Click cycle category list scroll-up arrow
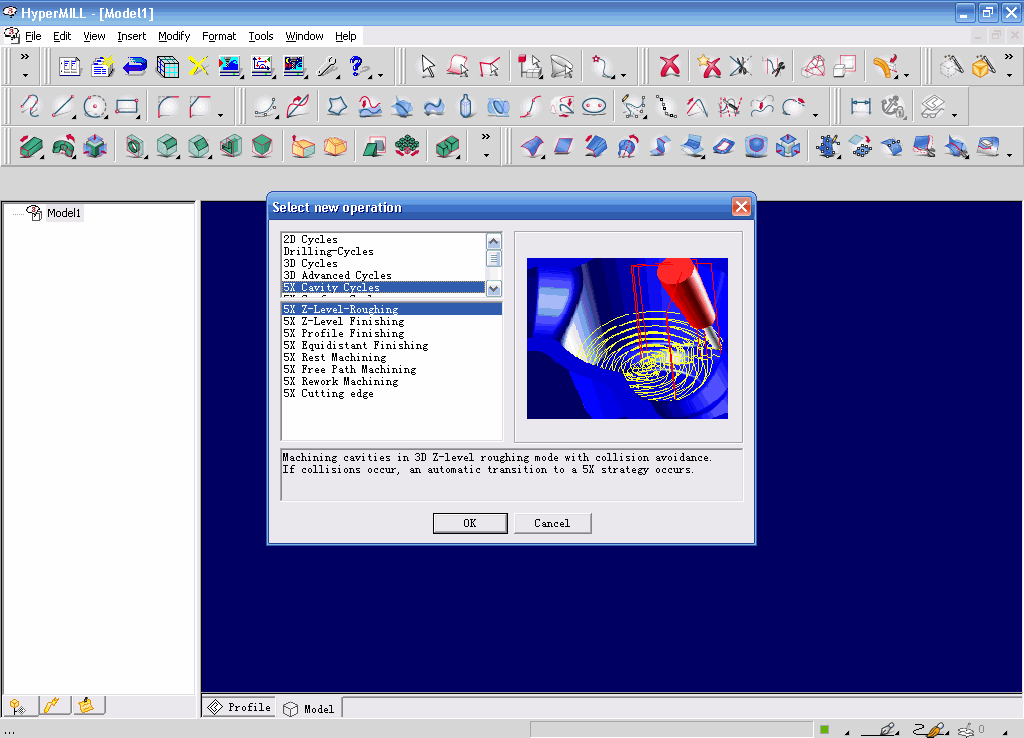The image size is (1024, 738). tap(494, 242)
